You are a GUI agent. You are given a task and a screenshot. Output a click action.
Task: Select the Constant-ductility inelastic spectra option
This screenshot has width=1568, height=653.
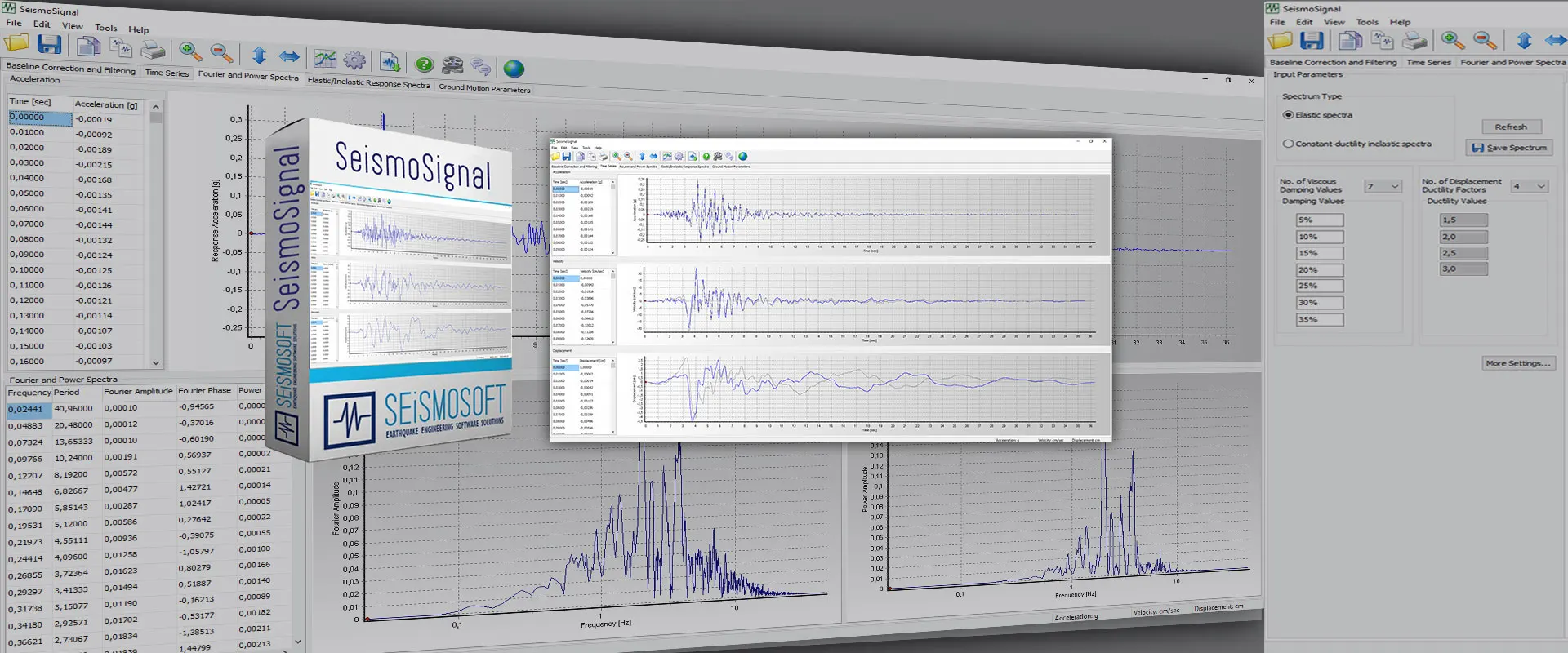coord(1288,144)
